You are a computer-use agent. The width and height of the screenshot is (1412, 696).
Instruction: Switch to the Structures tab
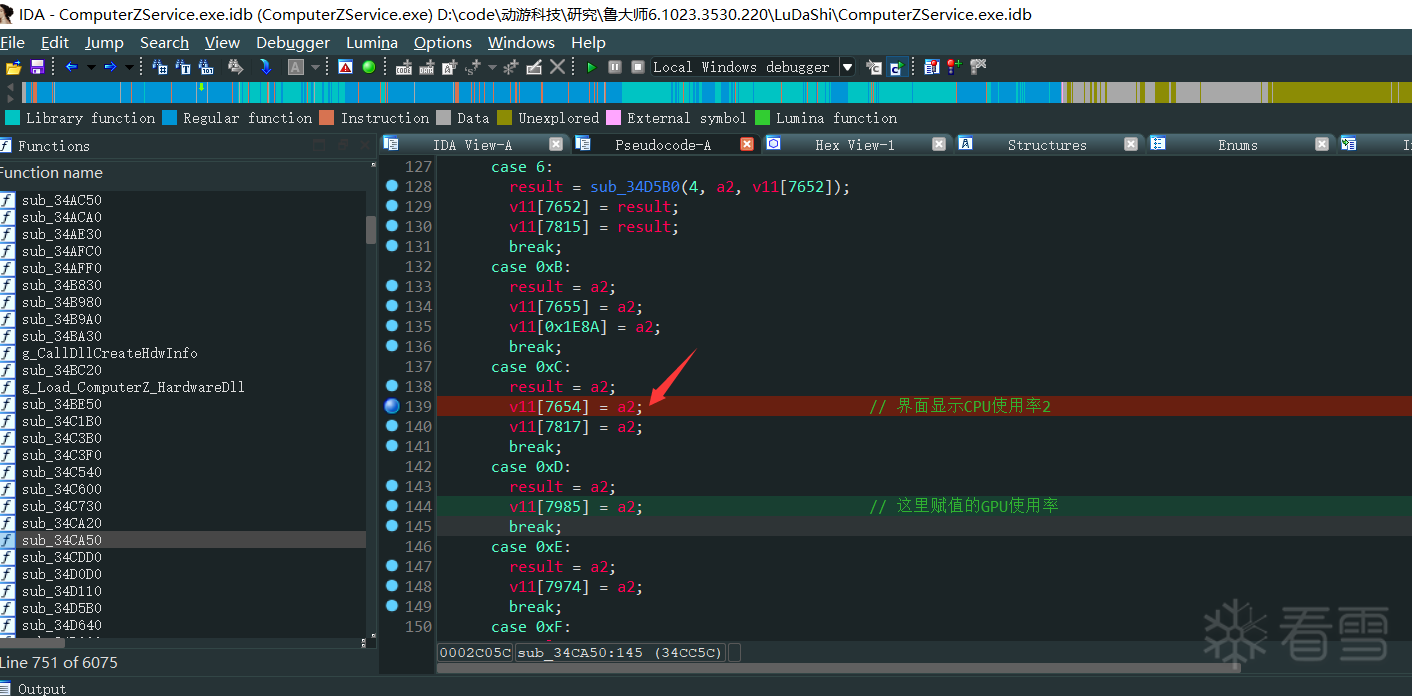click(x=1047, y=145)
